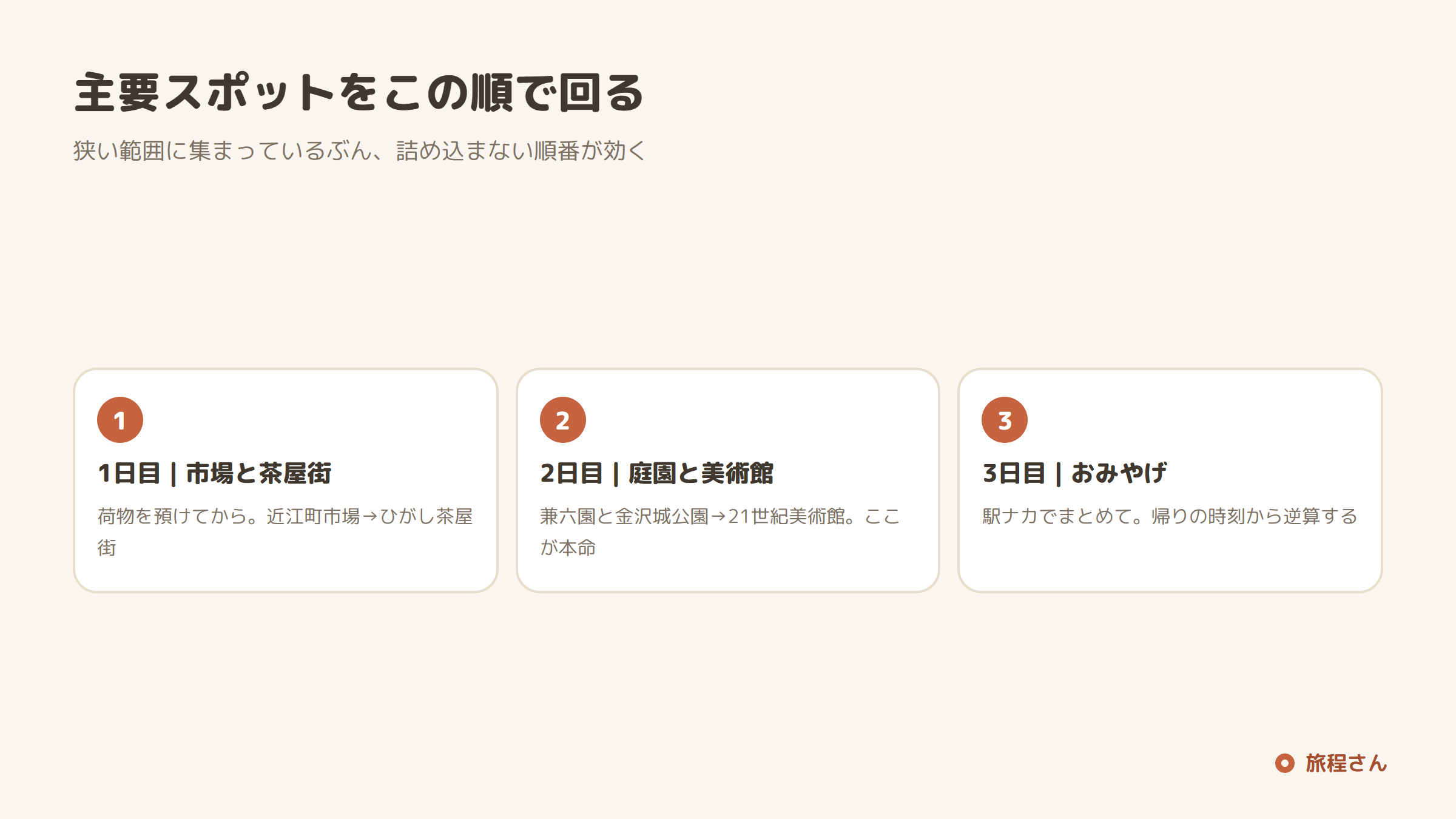Click the description 荷物を預けてから。近江町市場

[x=285, y=531]
